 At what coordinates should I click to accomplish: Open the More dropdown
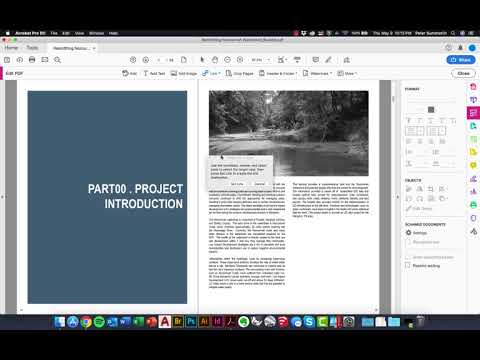point(347,73)
